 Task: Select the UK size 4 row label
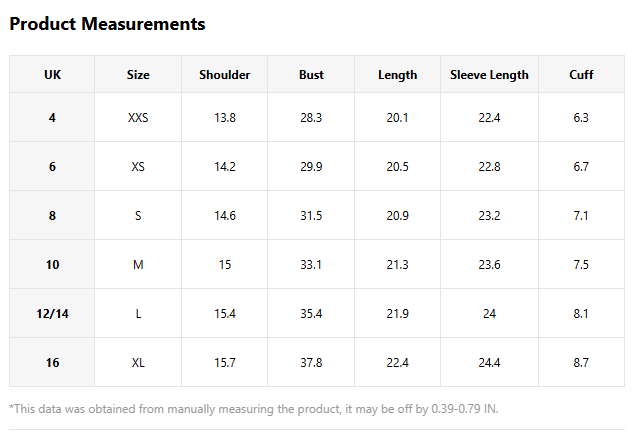pos(52,118)
